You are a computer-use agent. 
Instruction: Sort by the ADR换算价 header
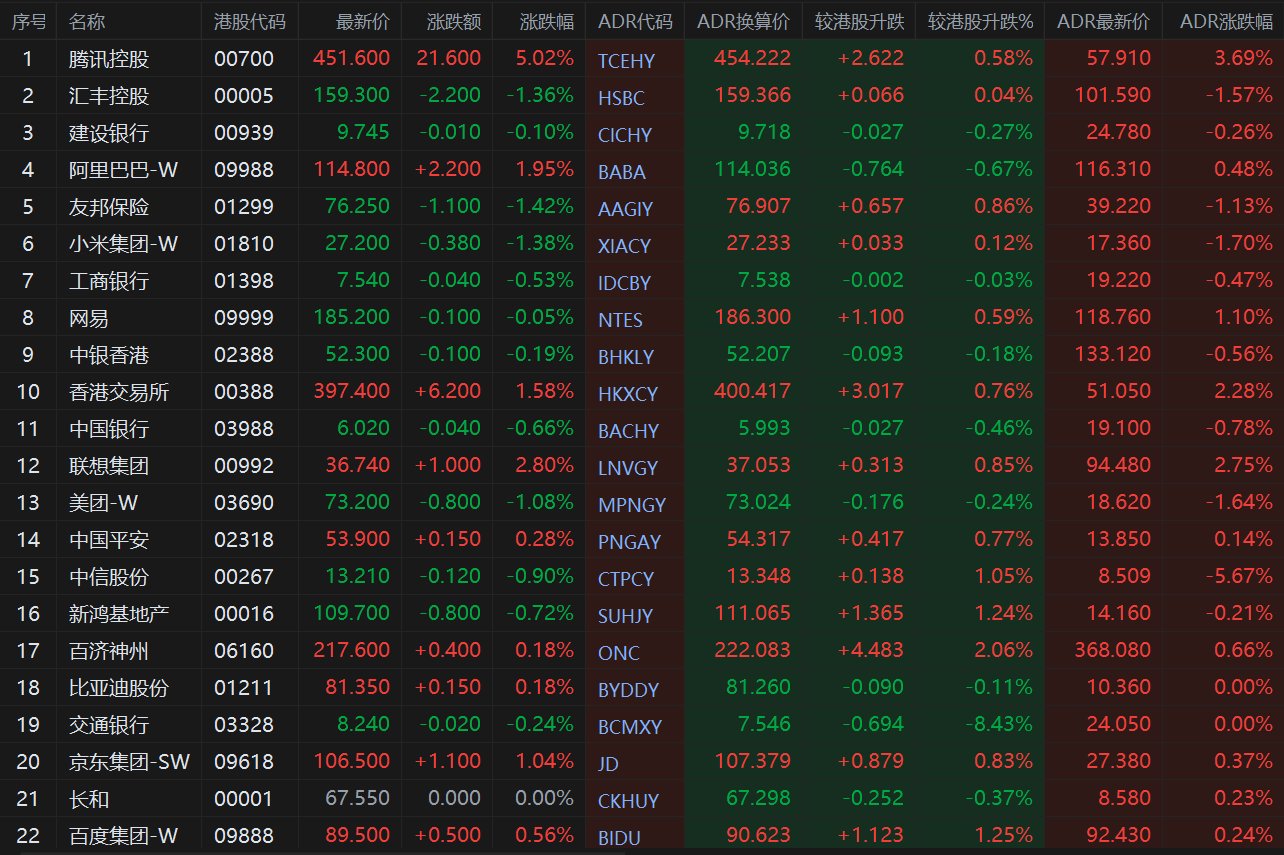pos(743,21)
